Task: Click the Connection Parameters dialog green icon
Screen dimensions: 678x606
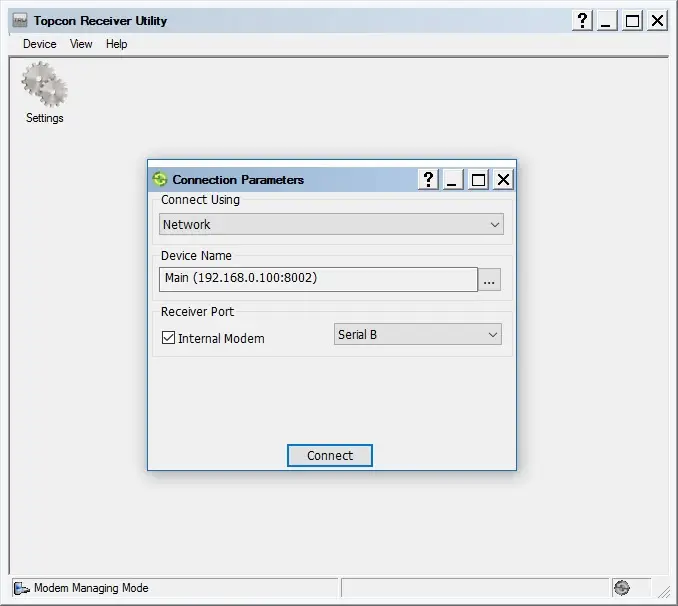Action: click(160, 179)
